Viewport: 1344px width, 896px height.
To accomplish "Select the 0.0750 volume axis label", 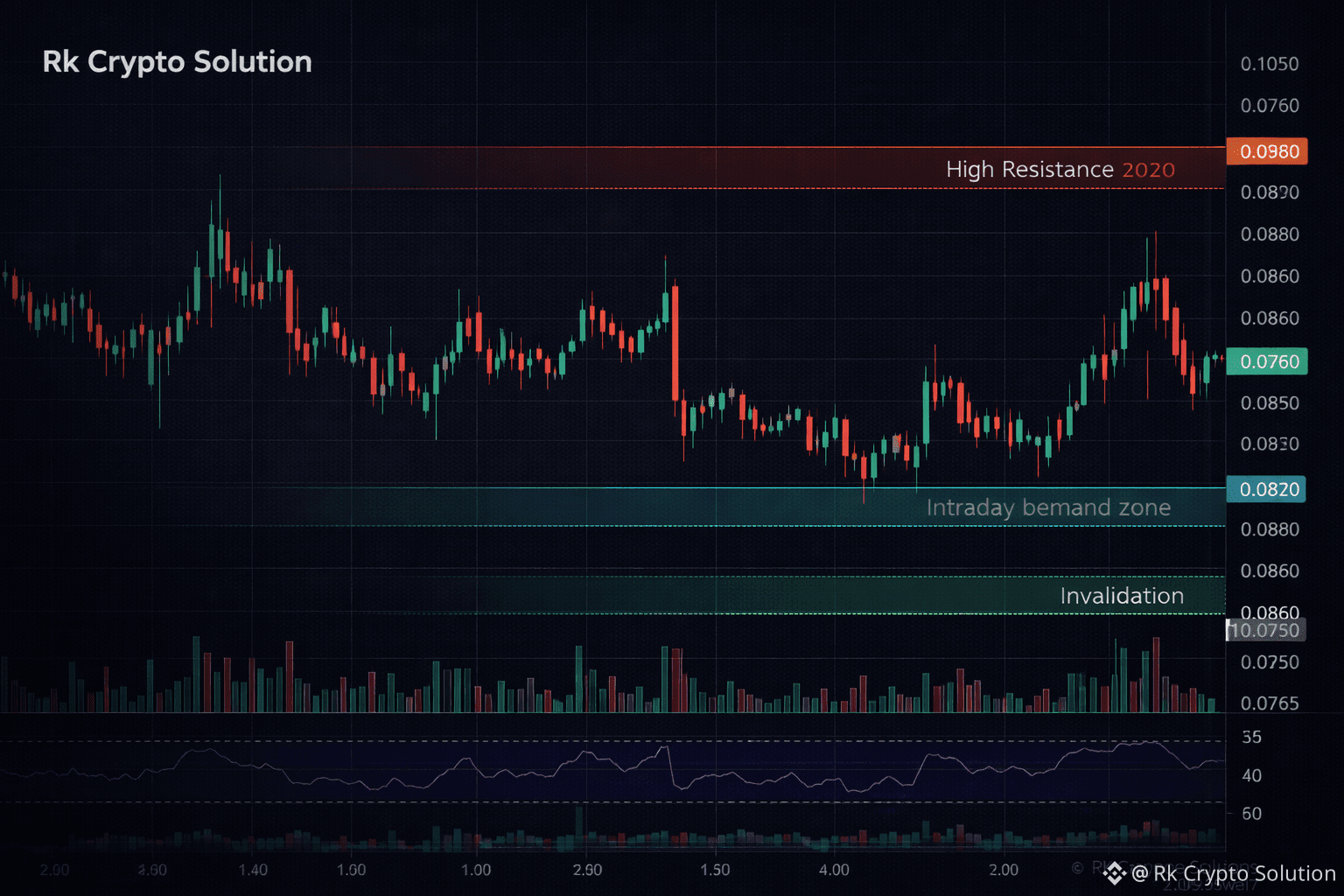I will pyautogui.click(x=1270, y=662).
